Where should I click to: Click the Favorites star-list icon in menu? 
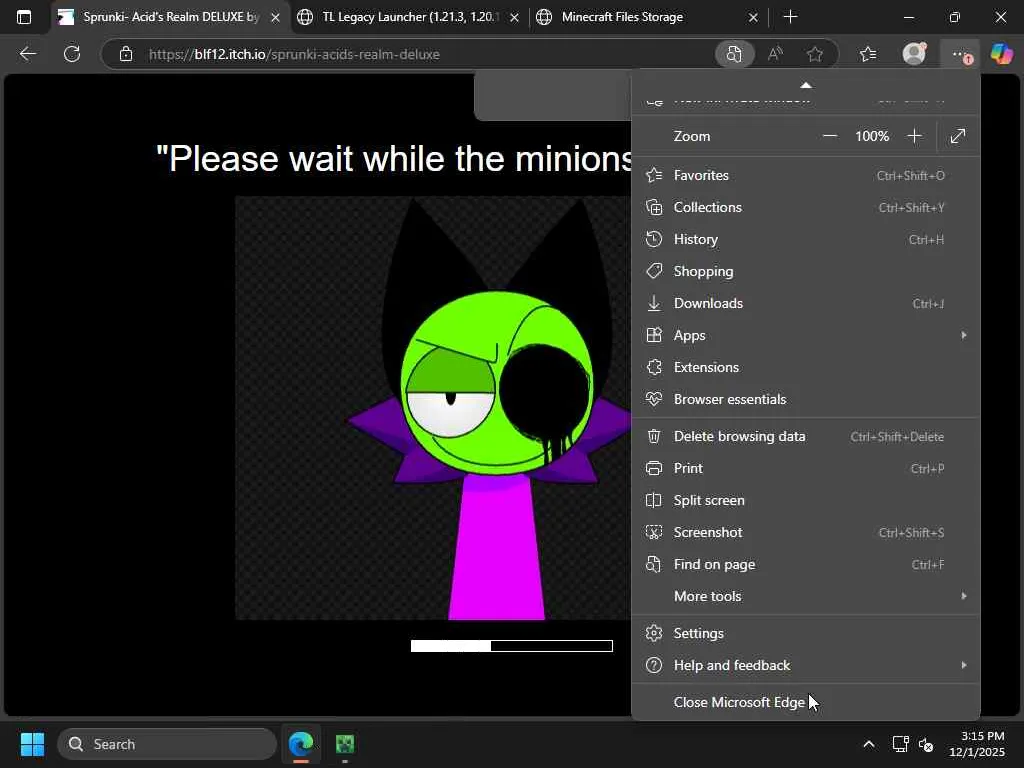pos(654,175)
